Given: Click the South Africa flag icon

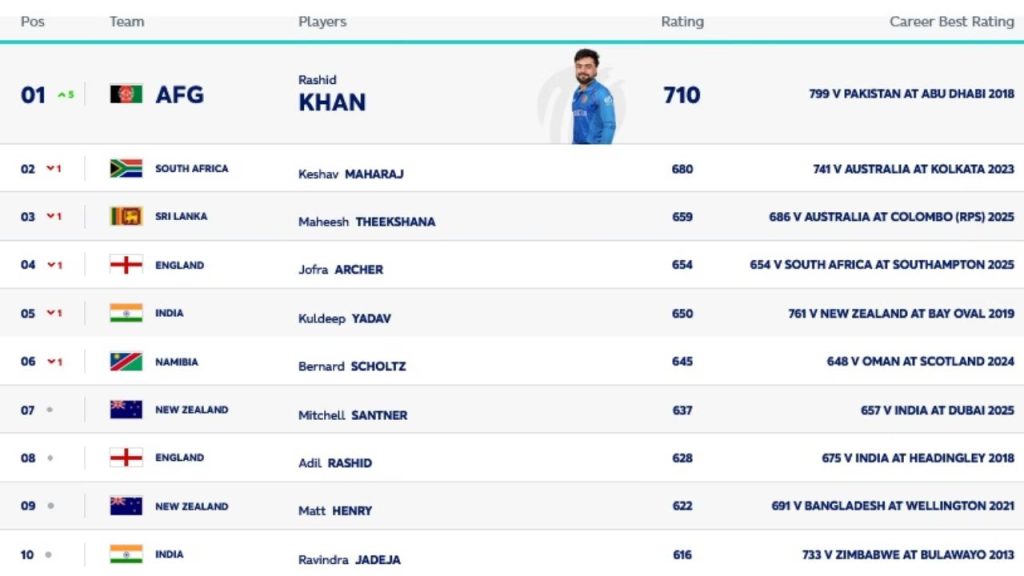Looking at the screenshot, I should pos(126,169).
